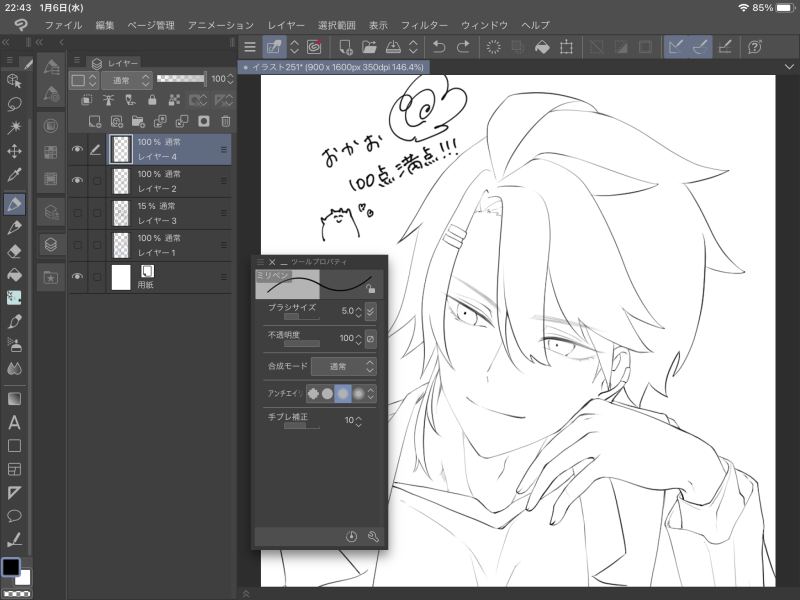Select the Figure rectangle tool
Viewport: 800px width, 600px height.
click(14, 446)
